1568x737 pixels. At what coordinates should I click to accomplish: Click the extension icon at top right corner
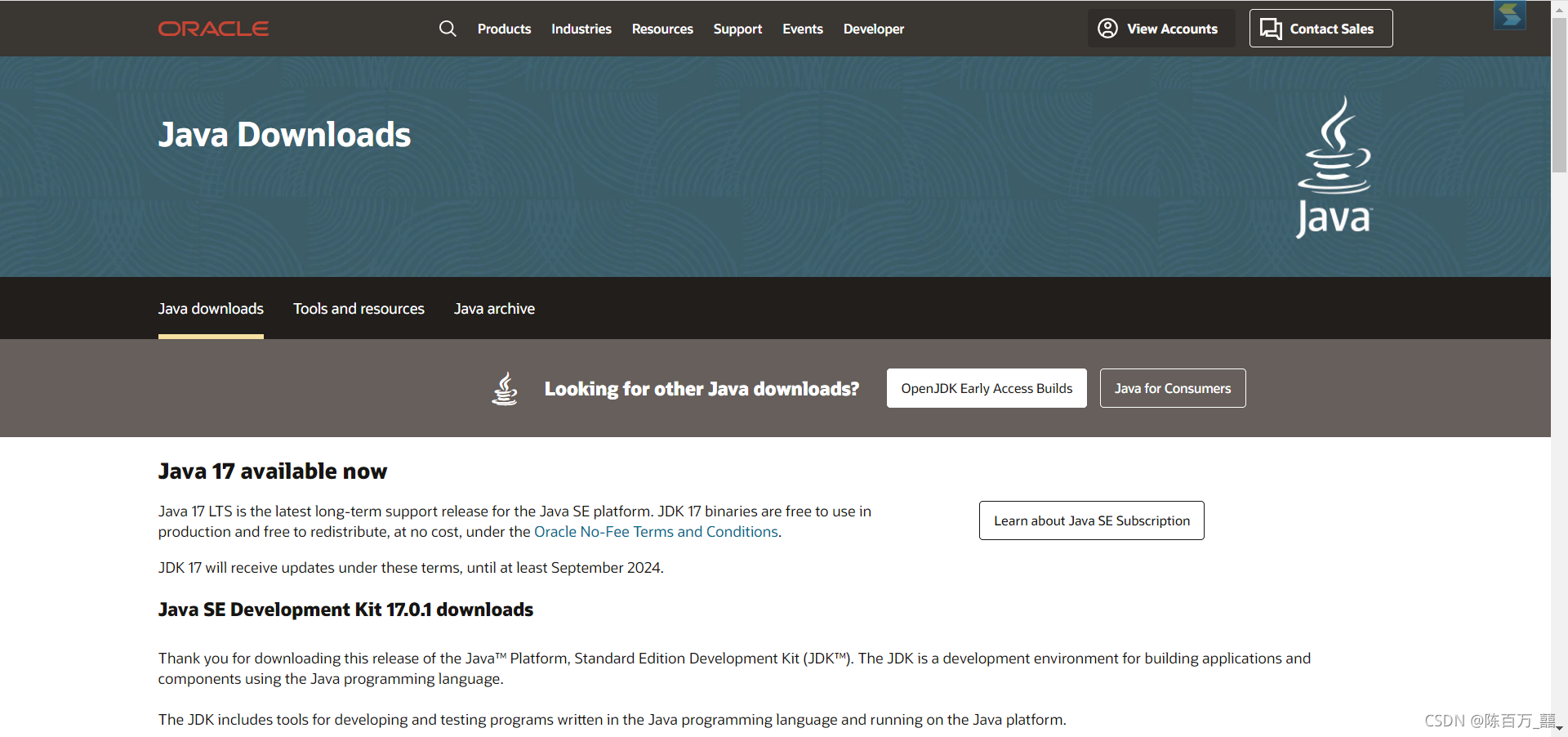tap(1509, 15)
